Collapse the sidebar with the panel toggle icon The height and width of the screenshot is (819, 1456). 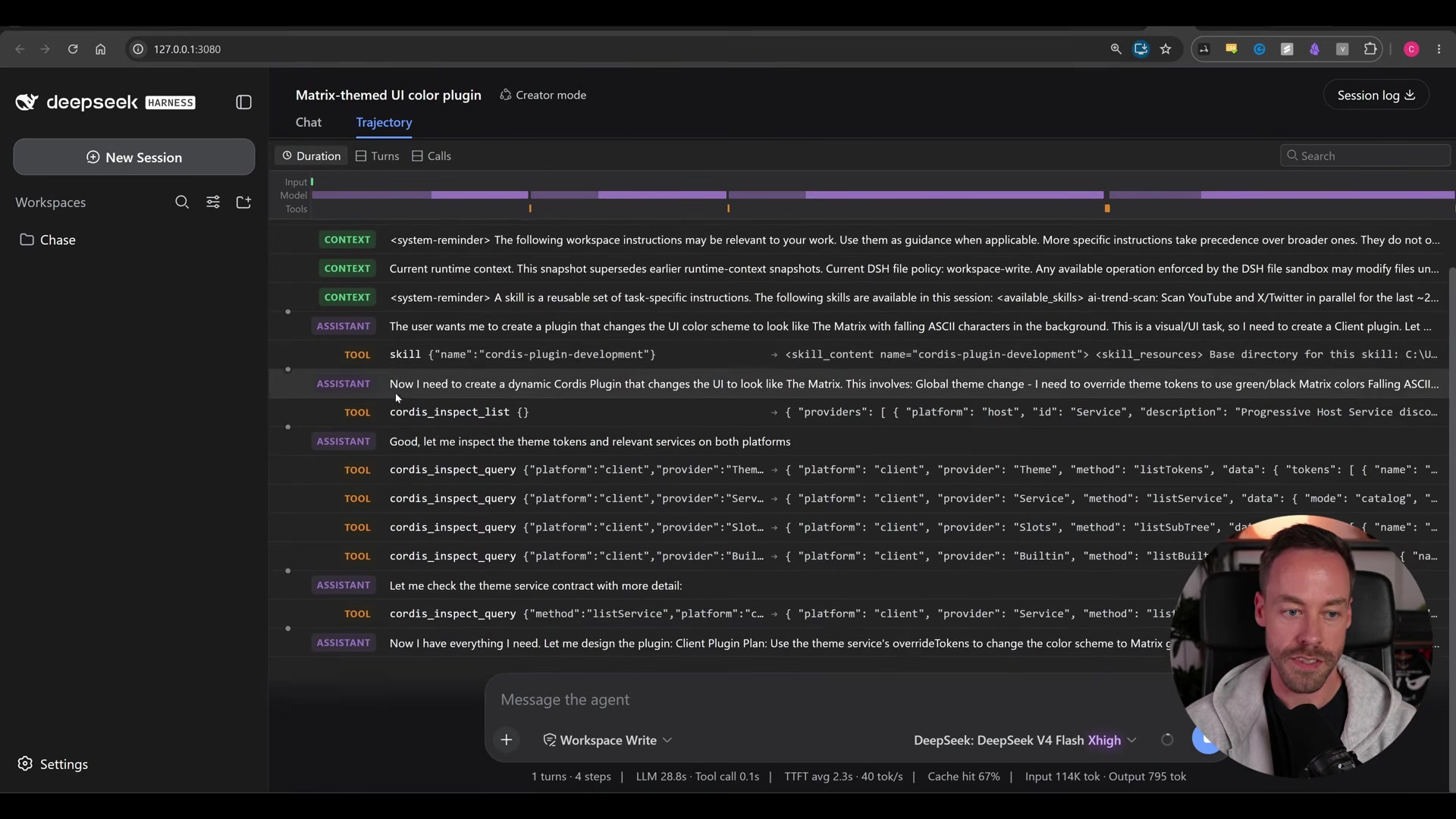243,102
